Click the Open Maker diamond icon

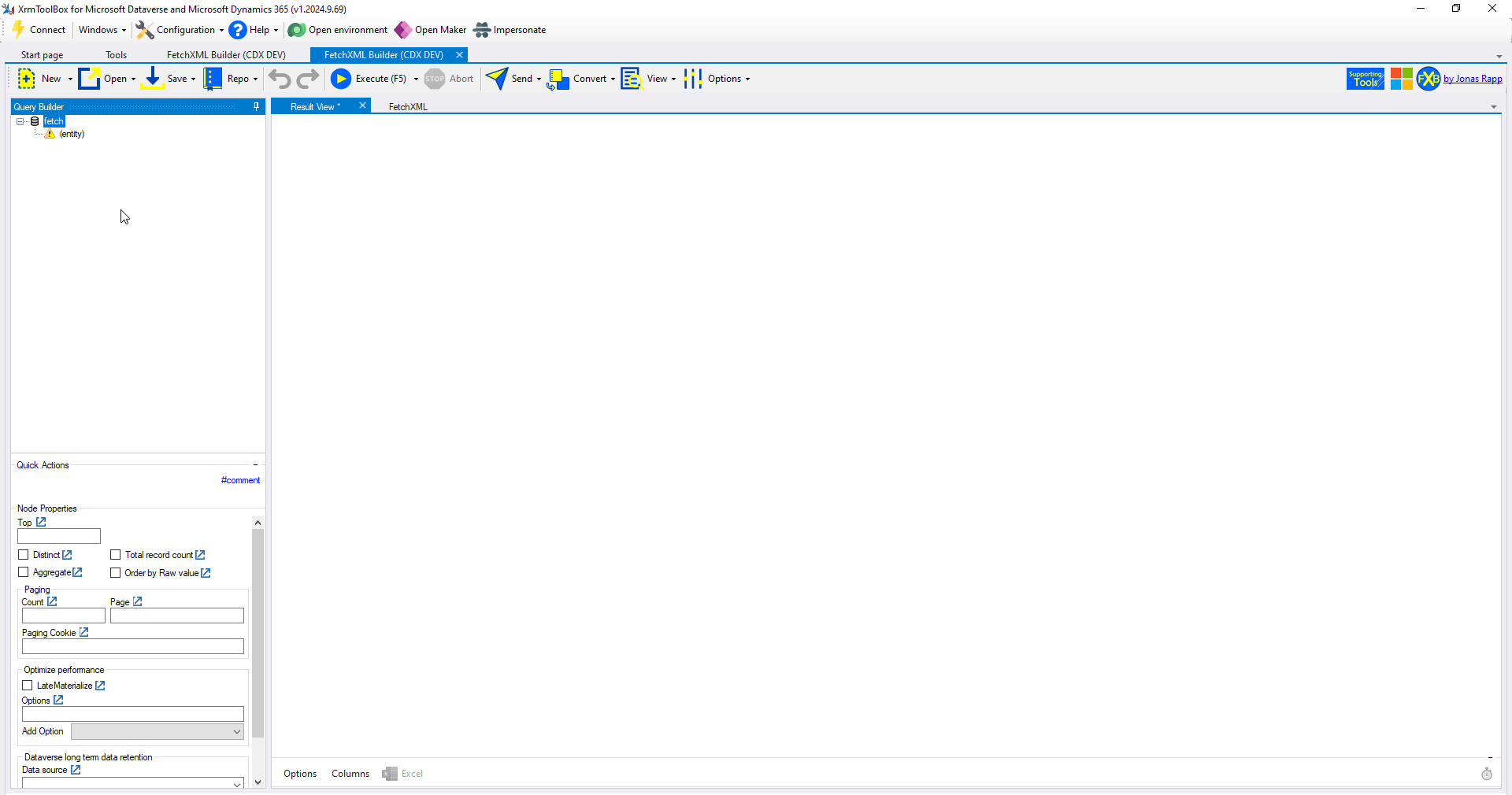coord(402,30)
